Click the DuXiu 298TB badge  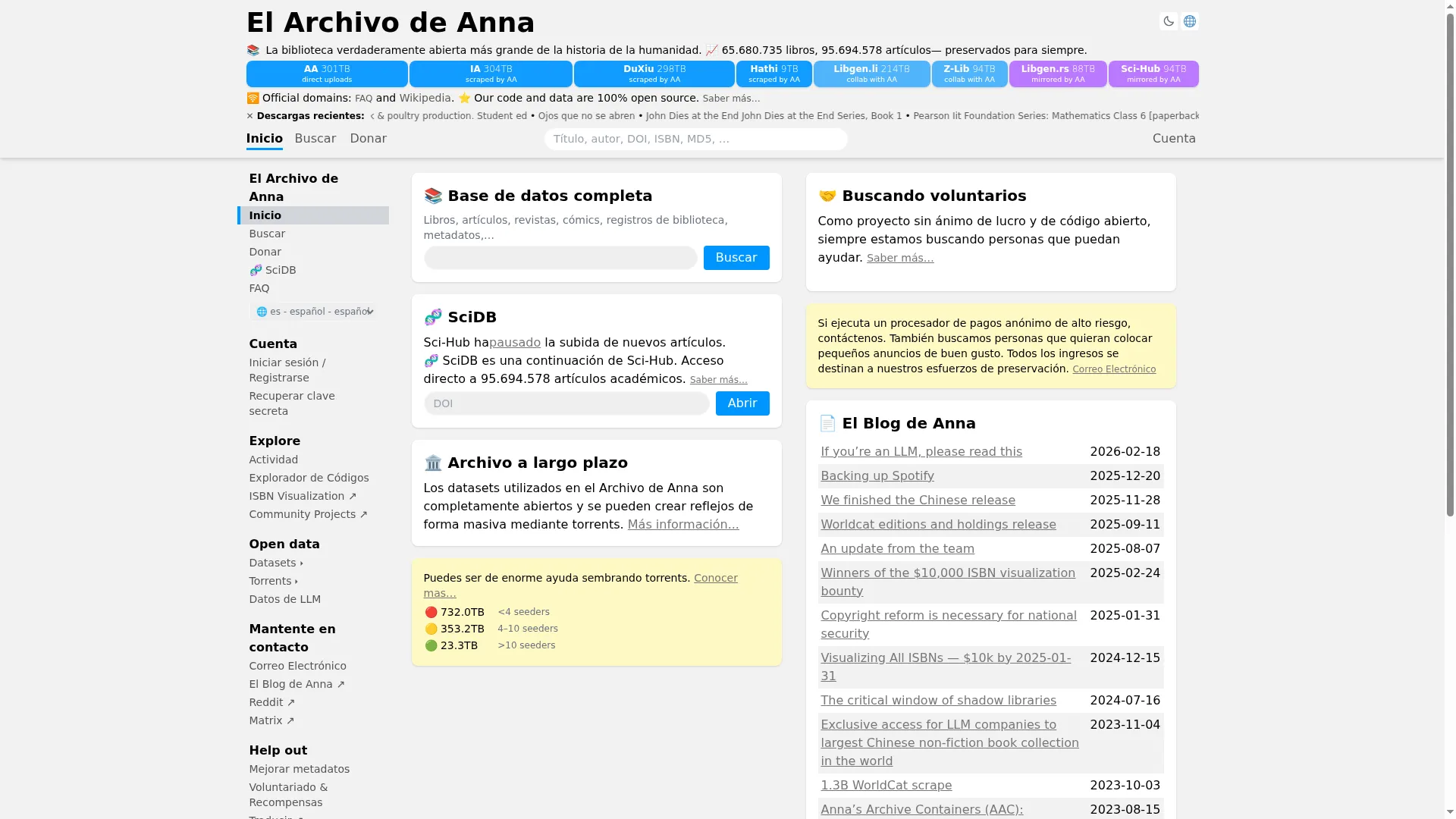click(654, 74)
